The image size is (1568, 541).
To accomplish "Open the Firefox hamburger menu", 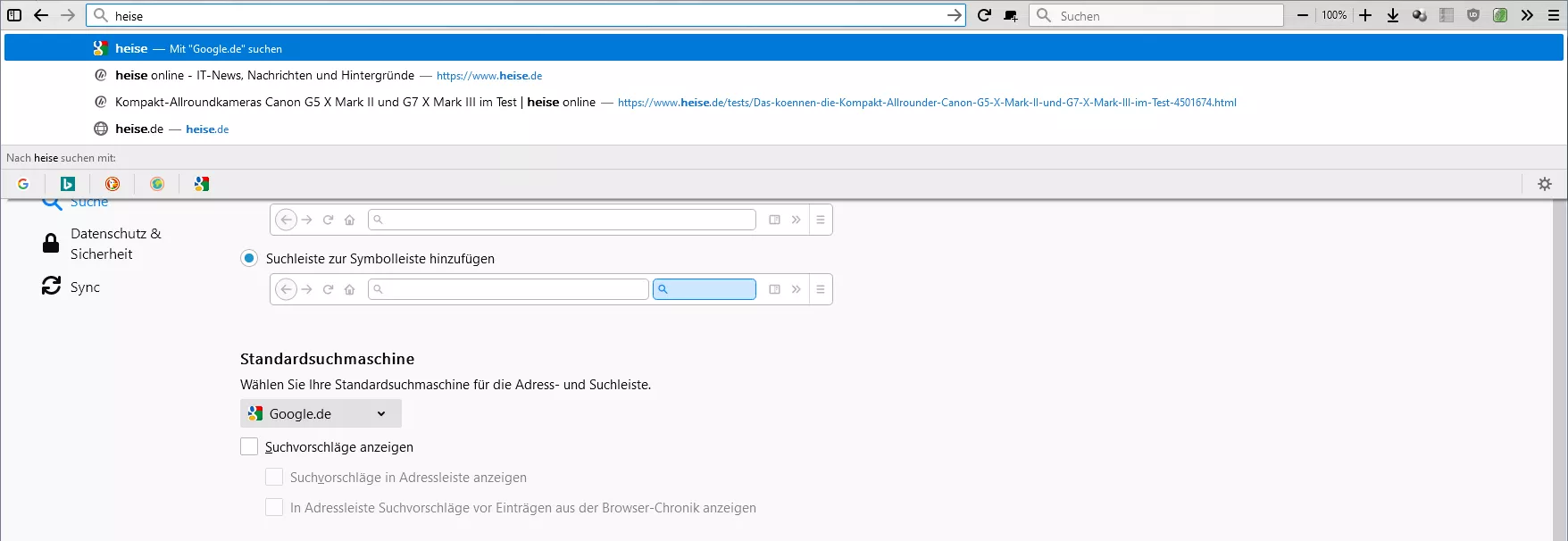I will coord(1554,15).
